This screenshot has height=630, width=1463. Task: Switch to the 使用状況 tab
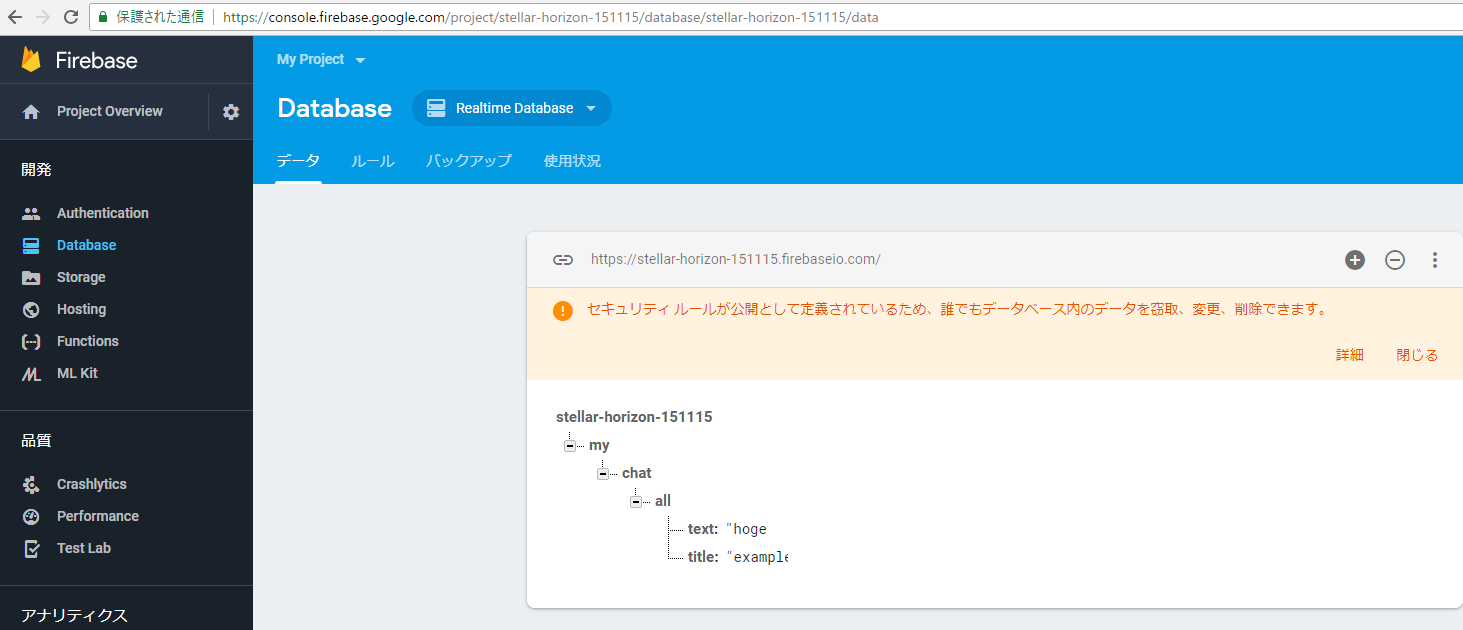(x=572, y=161)
